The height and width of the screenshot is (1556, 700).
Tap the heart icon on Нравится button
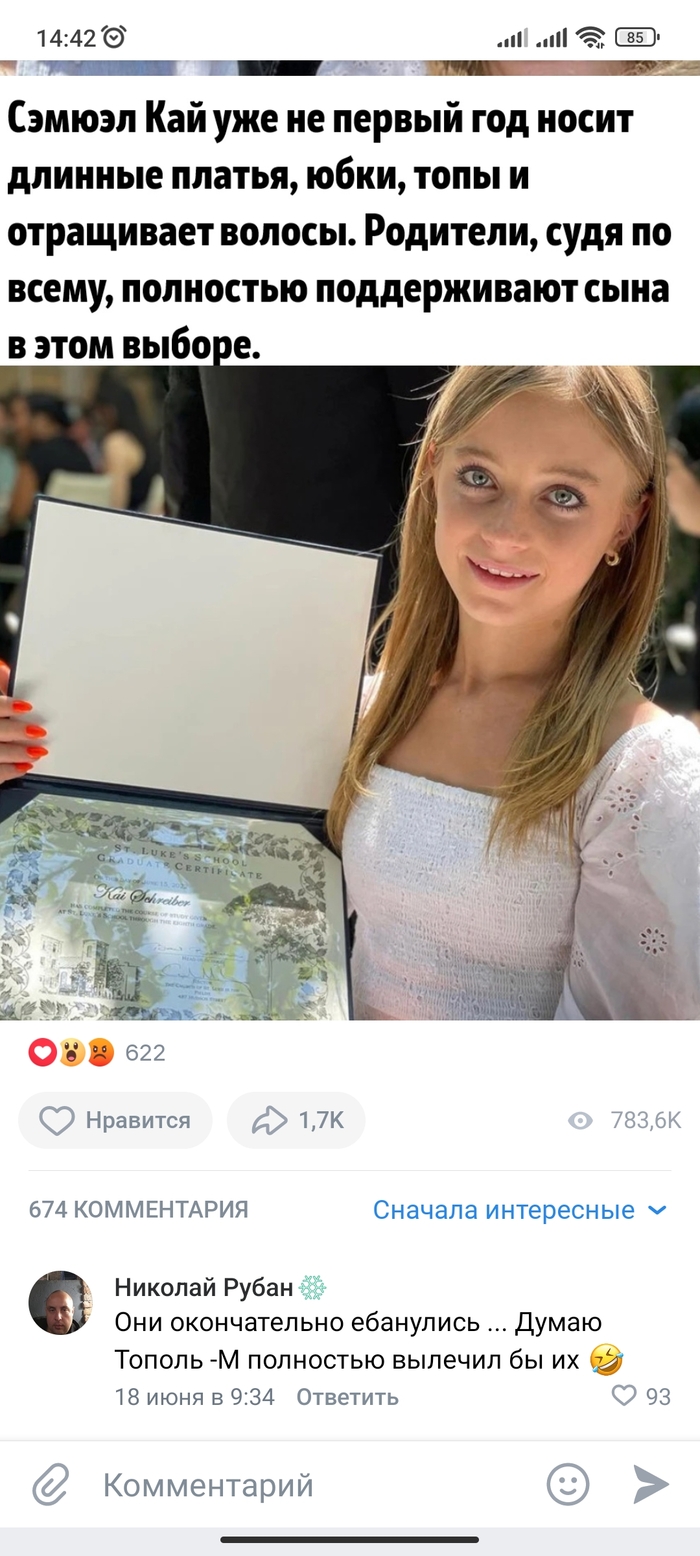57,1121
